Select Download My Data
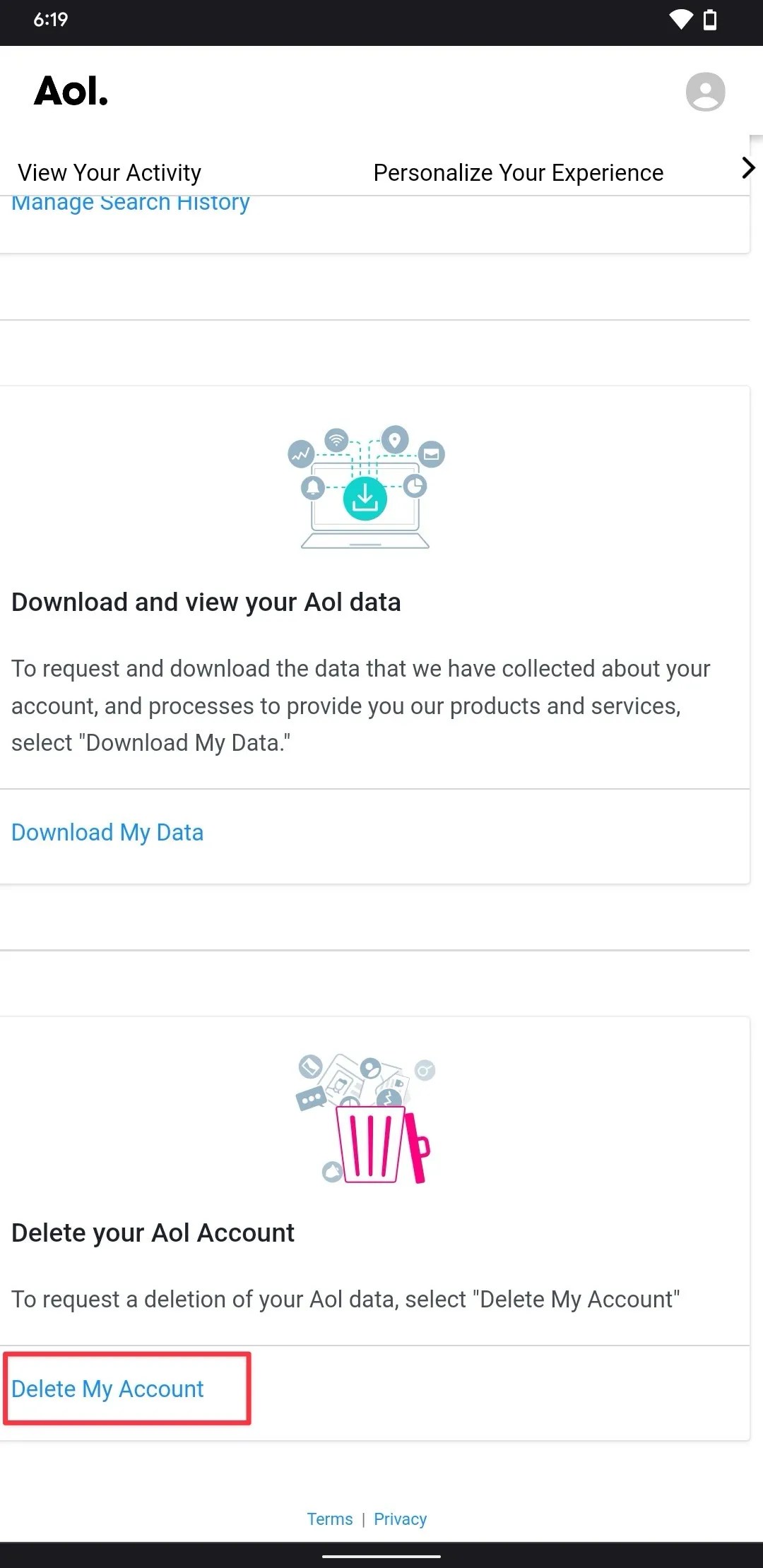This screenshot has height=1568, width=763. click(107, 832)
